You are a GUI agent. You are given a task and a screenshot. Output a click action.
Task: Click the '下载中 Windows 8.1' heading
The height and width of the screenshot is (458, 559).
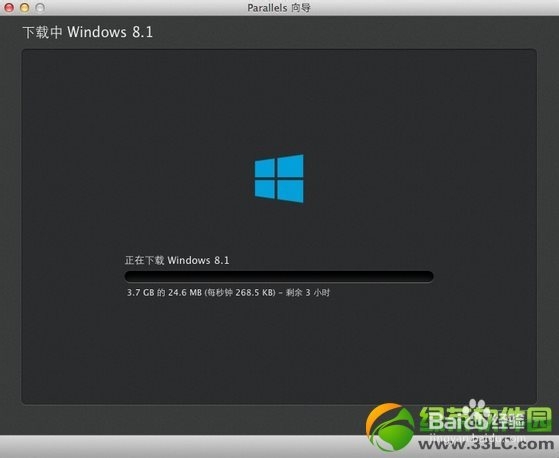pos(88,32)
